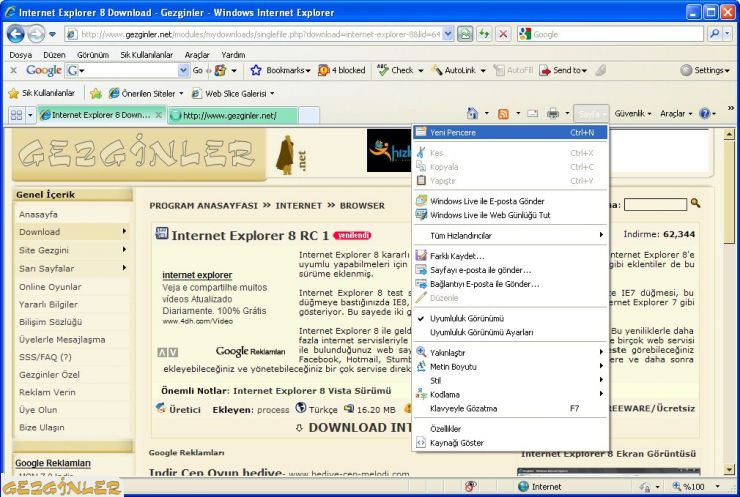This screenshot has width=740, height=497.
Task: Click the empty New Tab button
Action: 309,115
